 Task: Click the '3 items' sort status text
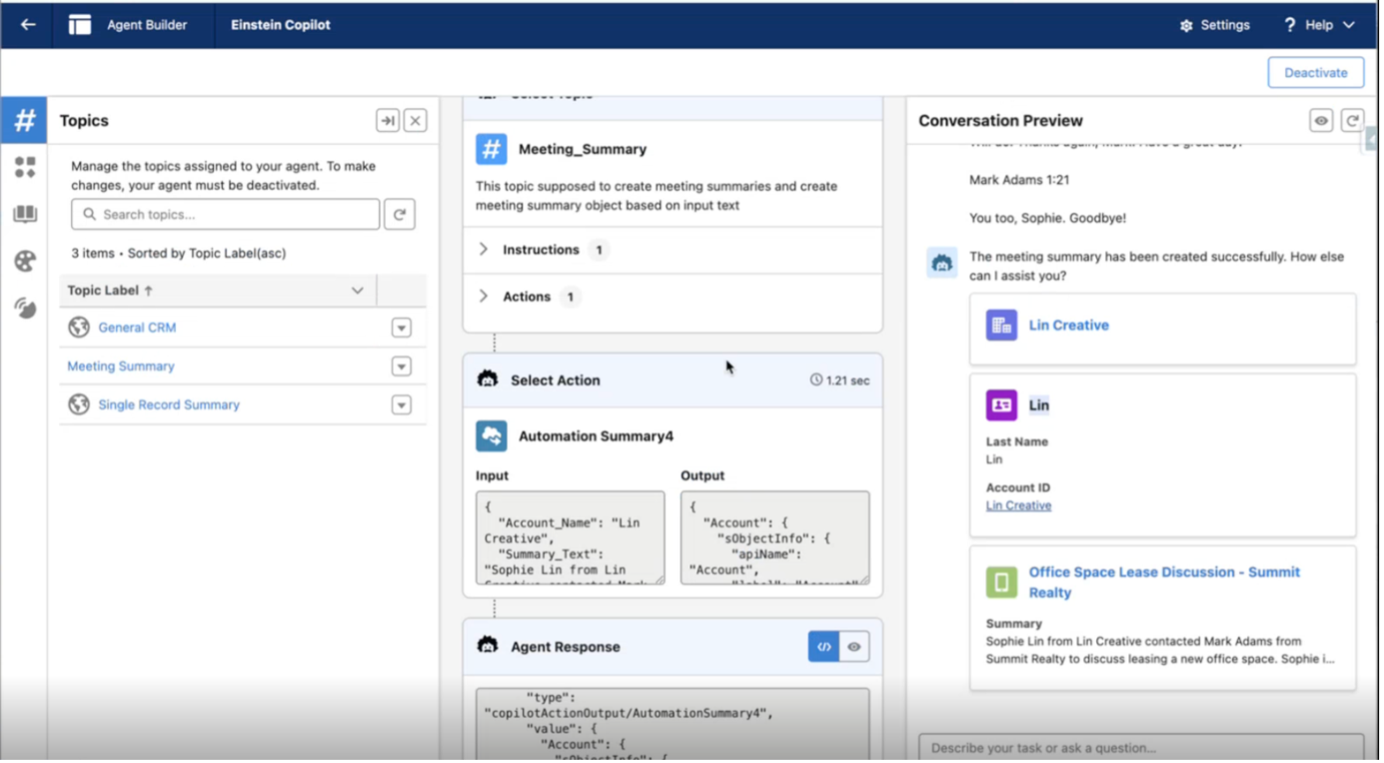179,254
